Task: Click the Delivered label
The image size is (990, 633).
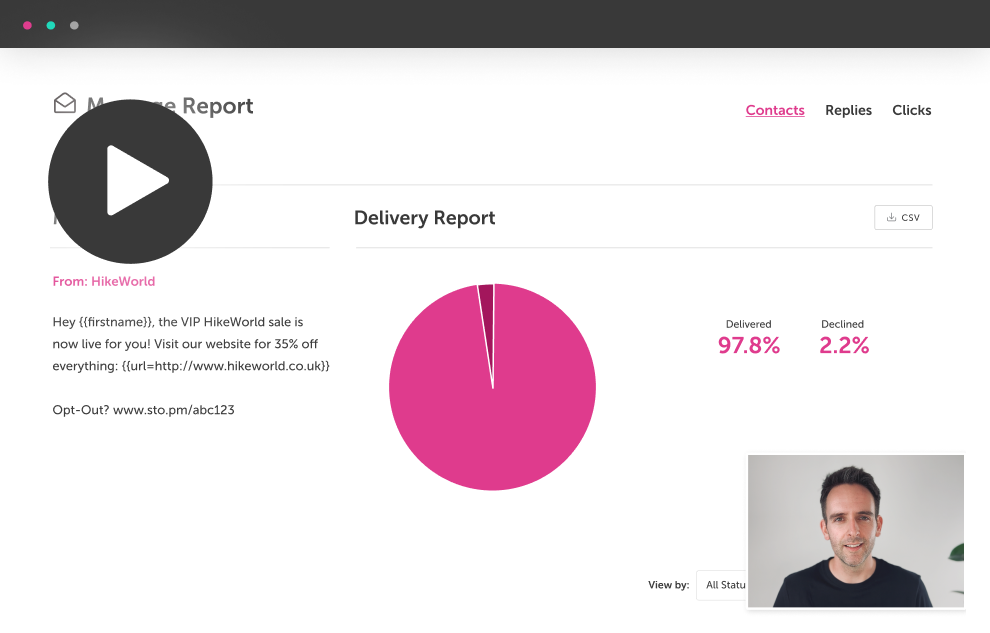Action: coord(748,324)
